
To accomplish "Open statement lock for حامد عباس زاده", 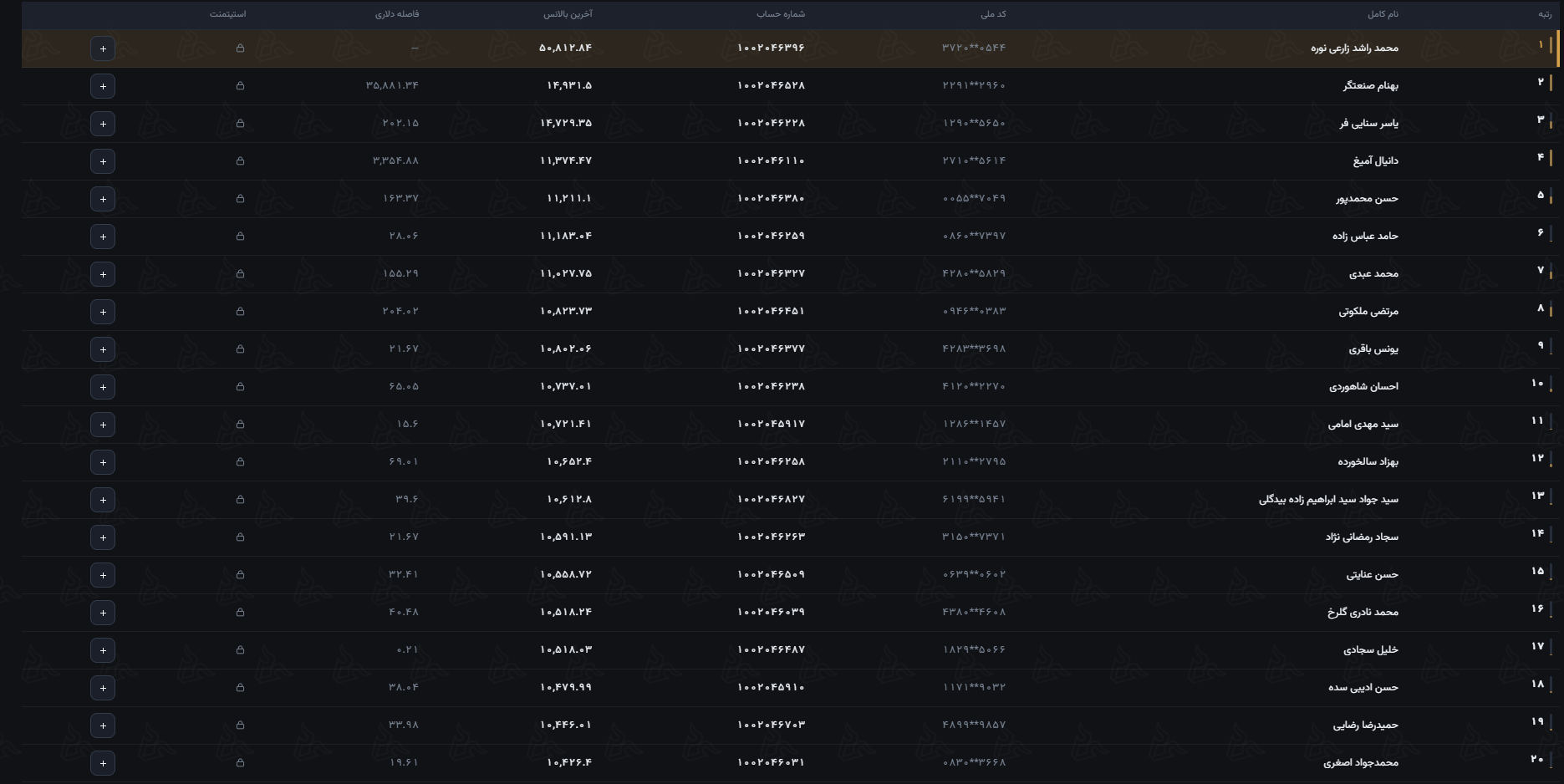I will [x=240, y=237].
